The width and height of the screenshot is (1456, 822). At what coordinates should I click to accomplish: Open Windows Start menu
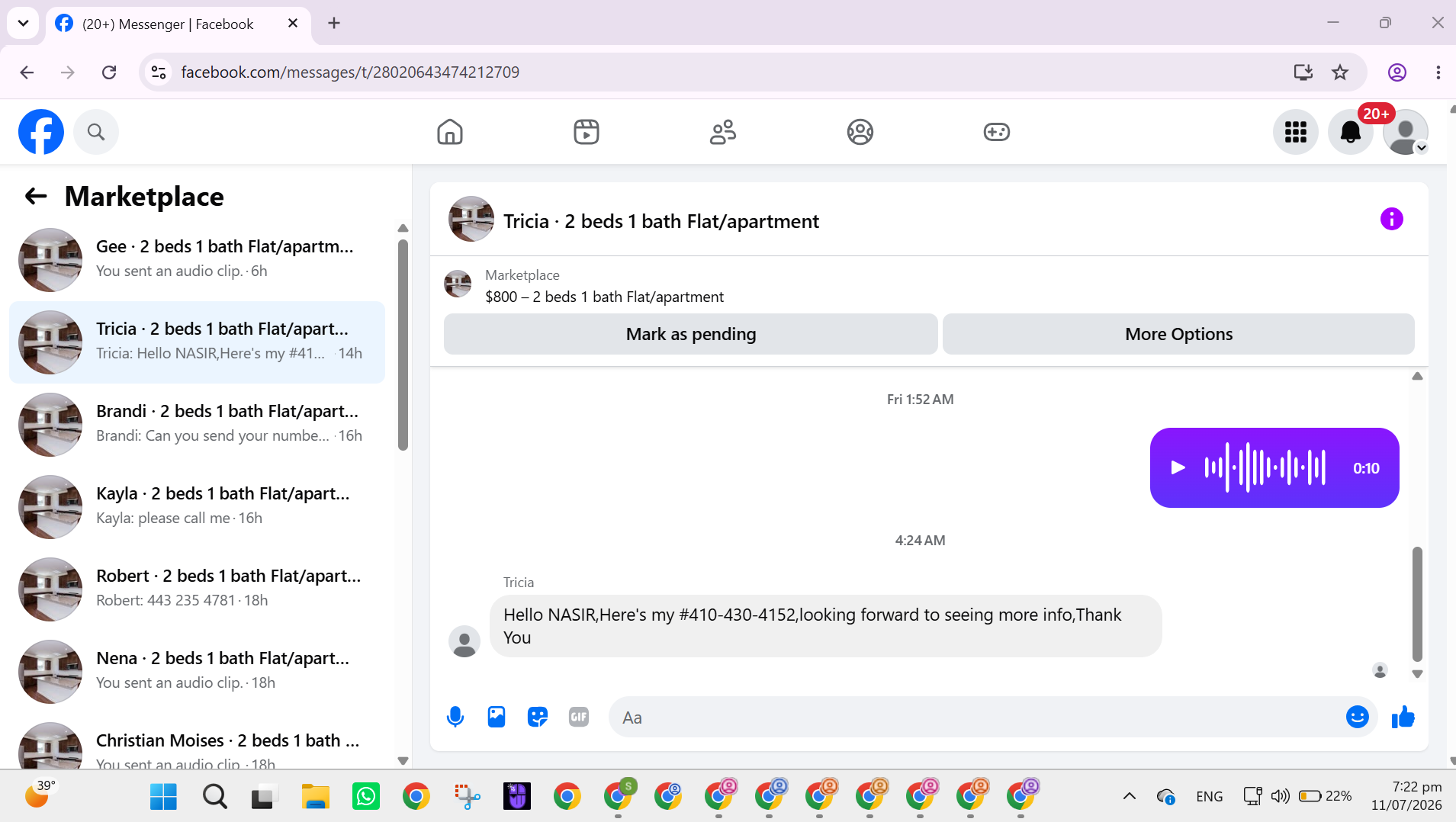pos(163,797)
